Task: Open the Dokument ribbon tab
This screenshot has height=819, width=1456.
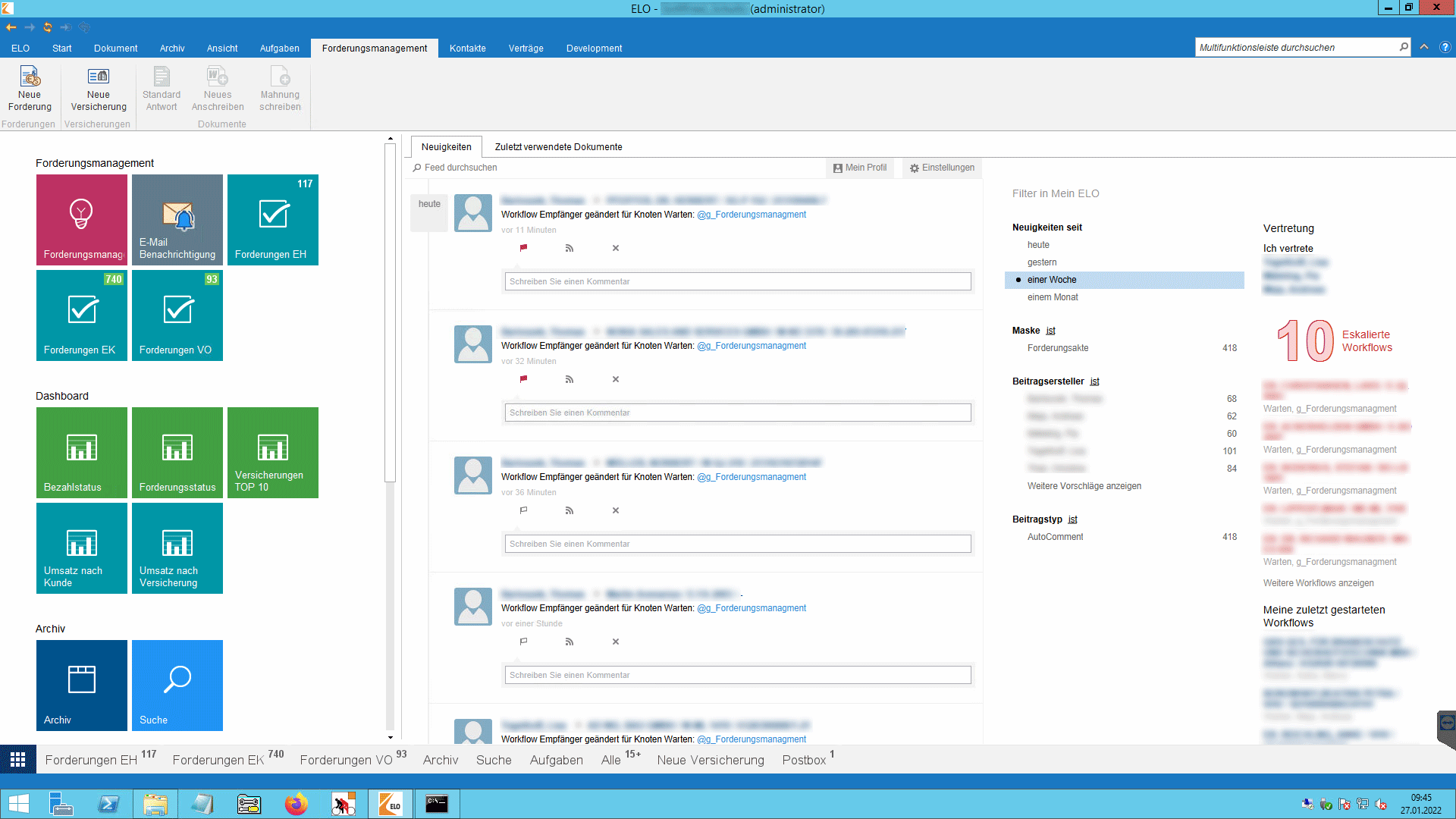Action: point(115,48)
